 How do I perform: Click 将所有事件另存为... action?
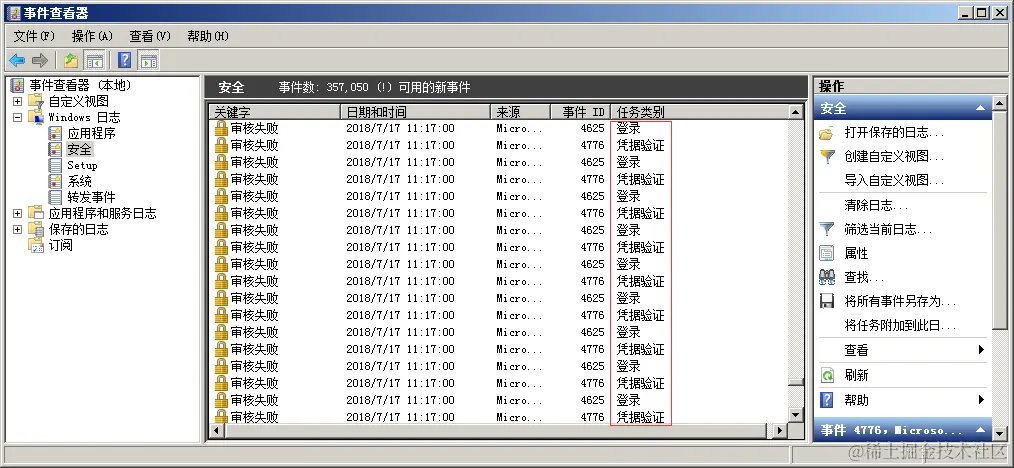tap(900, 301)
